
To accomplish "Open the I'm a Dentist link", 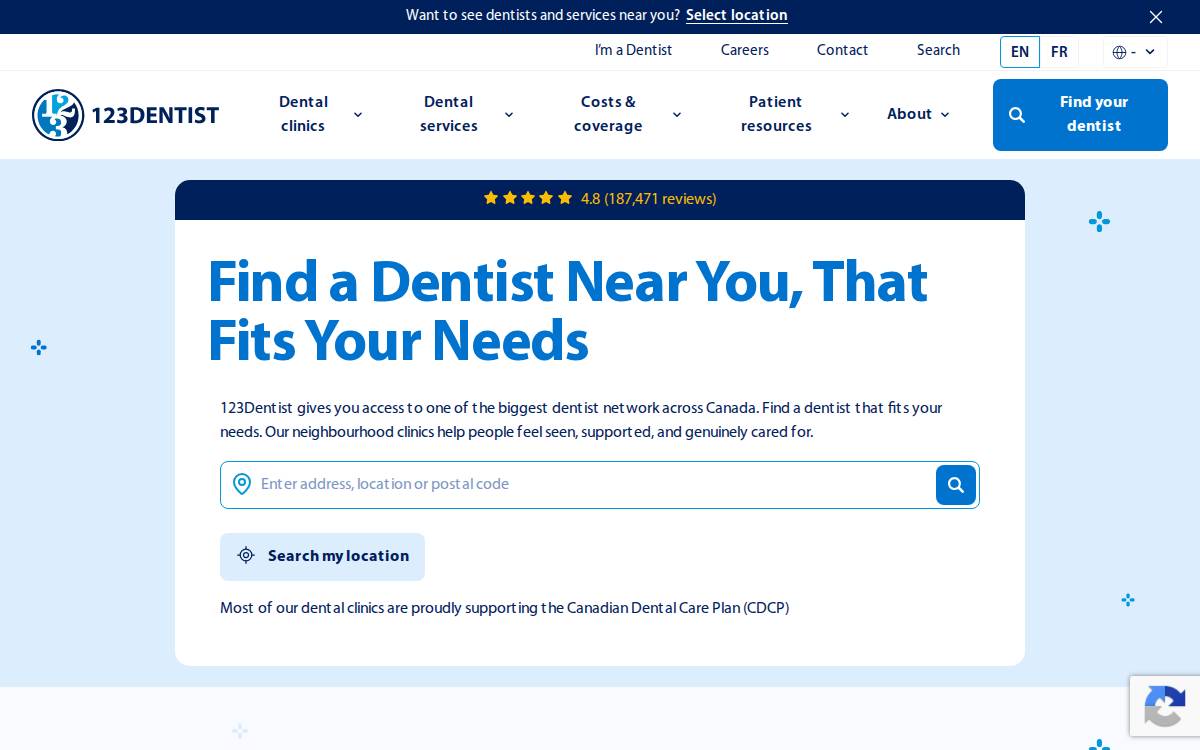I will tap(633, 50).
